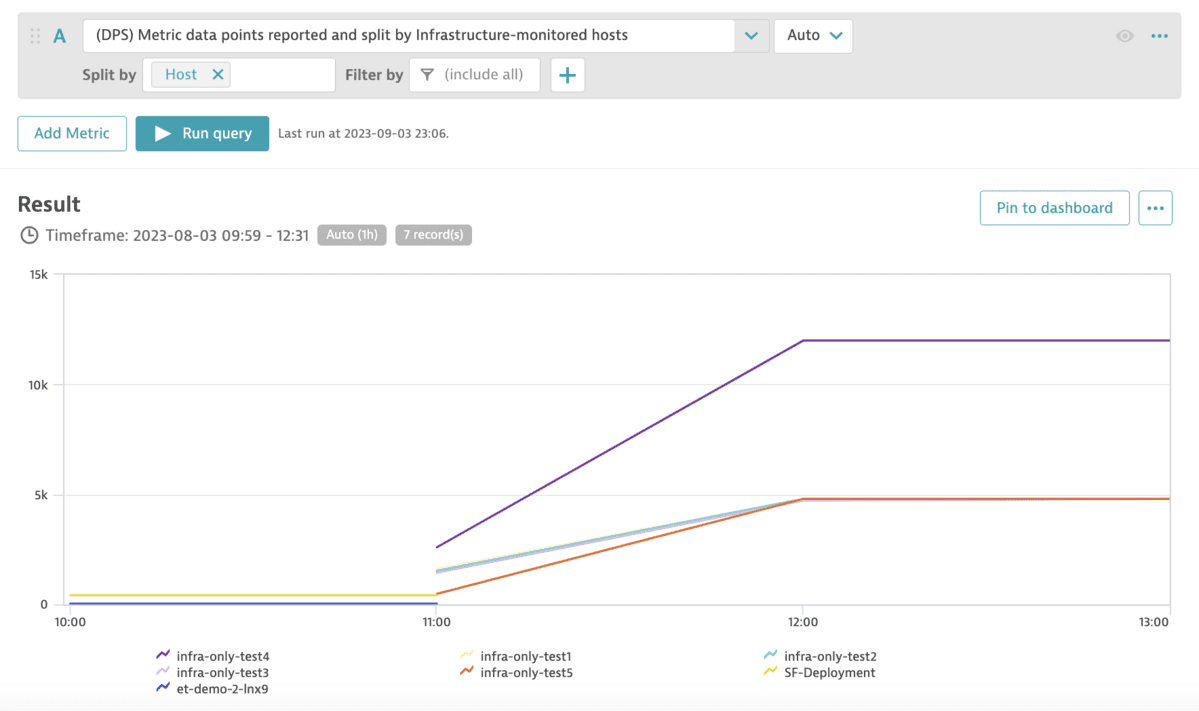Select the metric A label badge

pos(59,35)
